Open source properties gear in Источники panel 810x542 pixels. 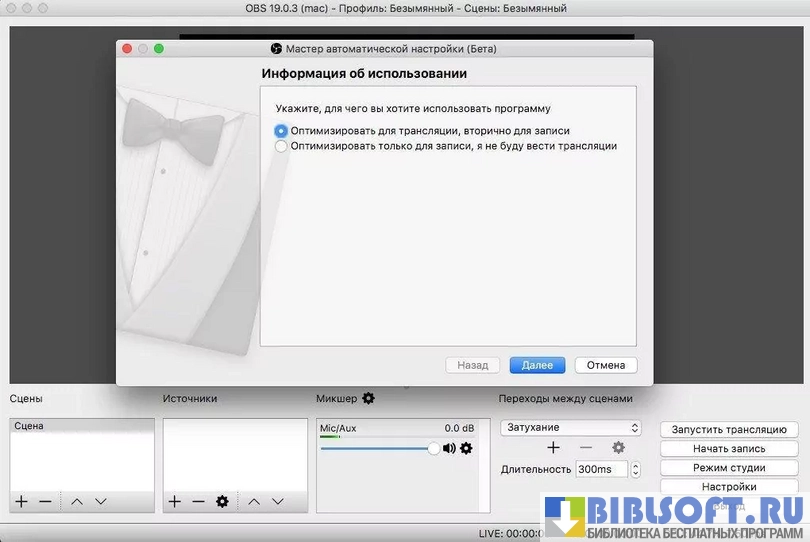pos(222,501)
